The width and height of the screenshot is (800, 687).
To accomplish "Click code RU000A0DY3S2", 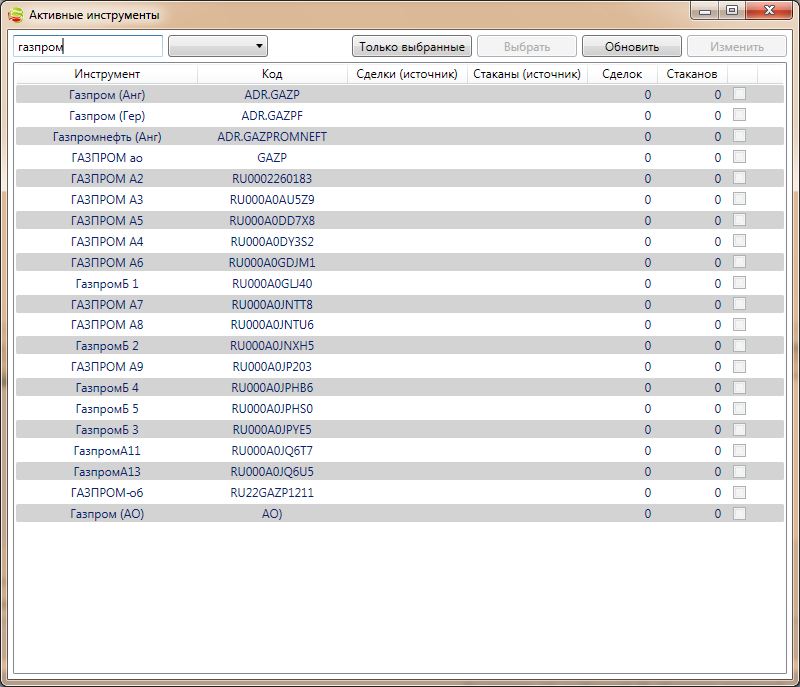I will point(272,241).
